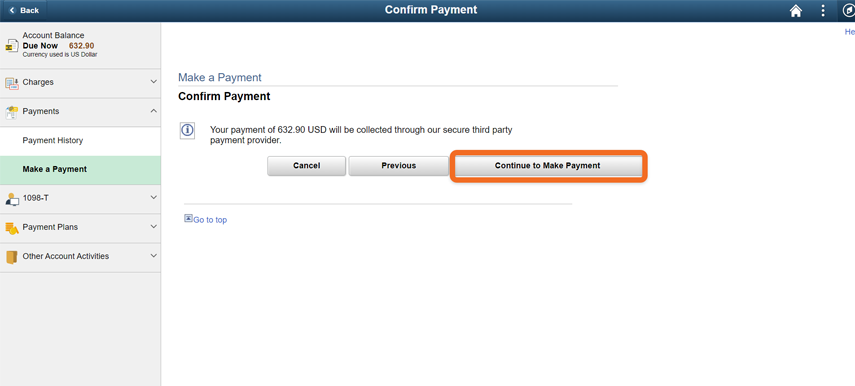The image size is (855, 386).
Task: Expand the 1098-T section chevron
Action: [x=153, y=197]
